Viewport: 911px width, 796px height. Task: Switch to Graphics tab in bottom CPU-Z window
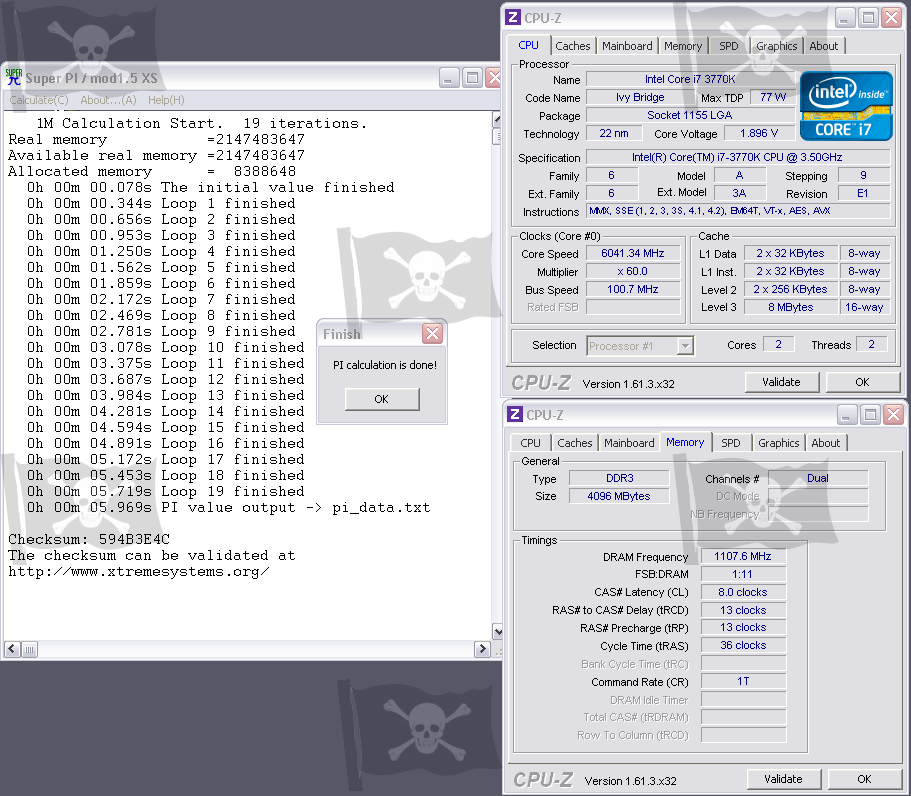779,443
